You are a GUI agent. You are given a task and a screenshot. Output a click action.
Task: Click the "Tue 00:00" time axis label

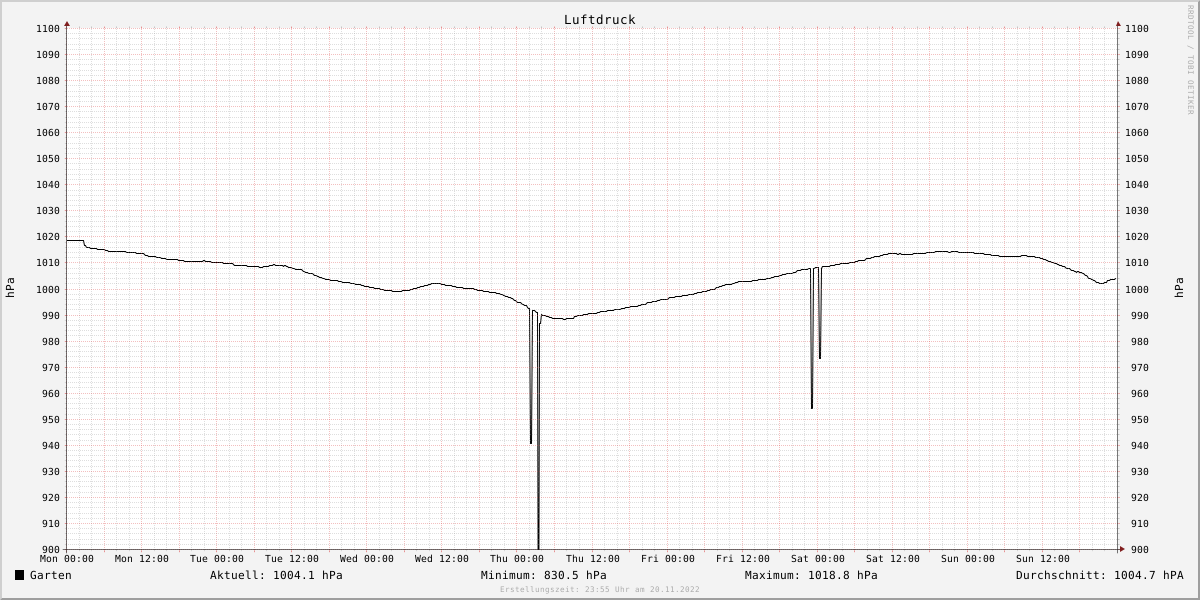pos(217,559)
